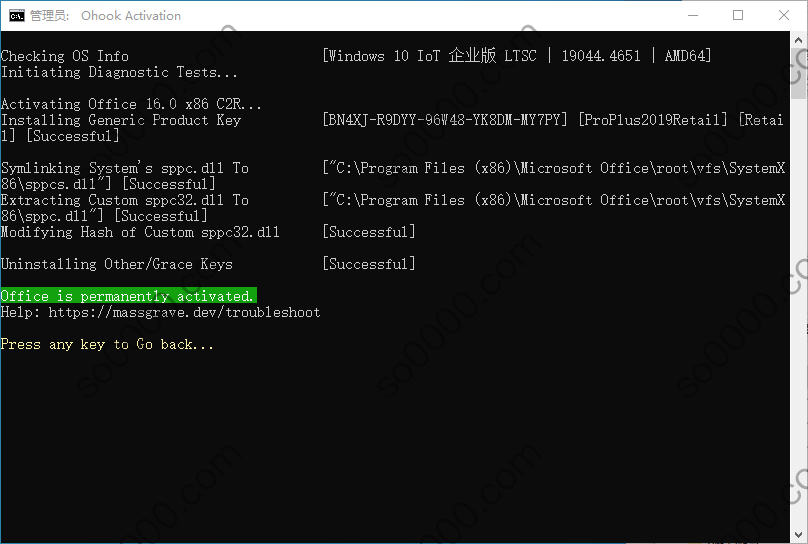Maximize the Ohook Activation window
The image size is (808, 544).
[738, 15]
